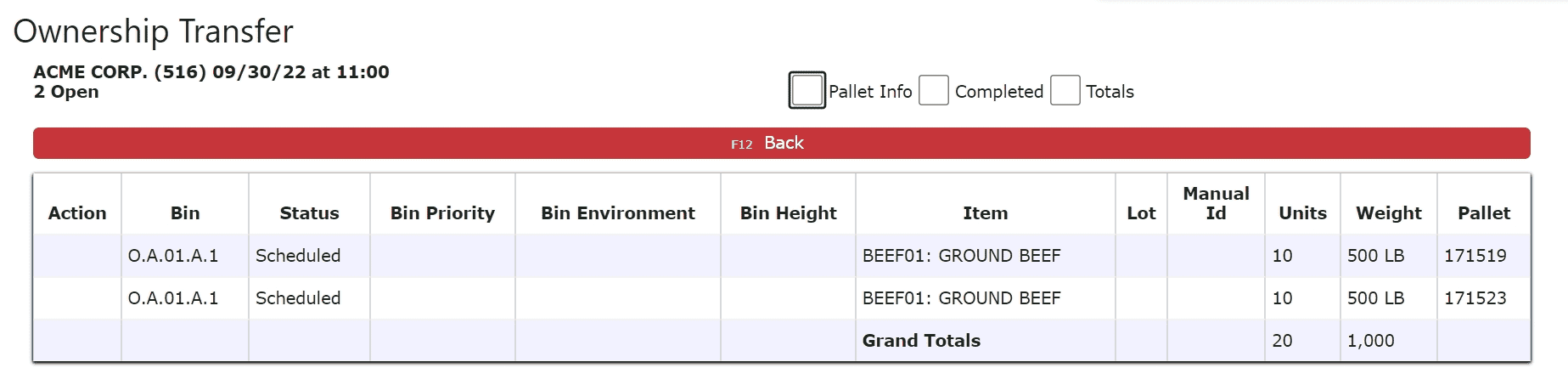Click the Weight column header
Image resolution: width=1568 pixels, height=385 pixels.
(x=1388, y=212)
